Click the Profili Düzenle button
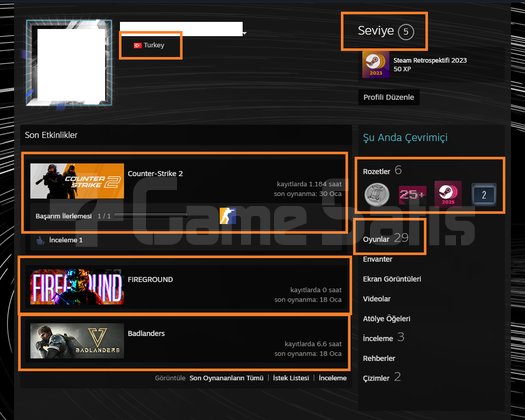 coord(389,97)
